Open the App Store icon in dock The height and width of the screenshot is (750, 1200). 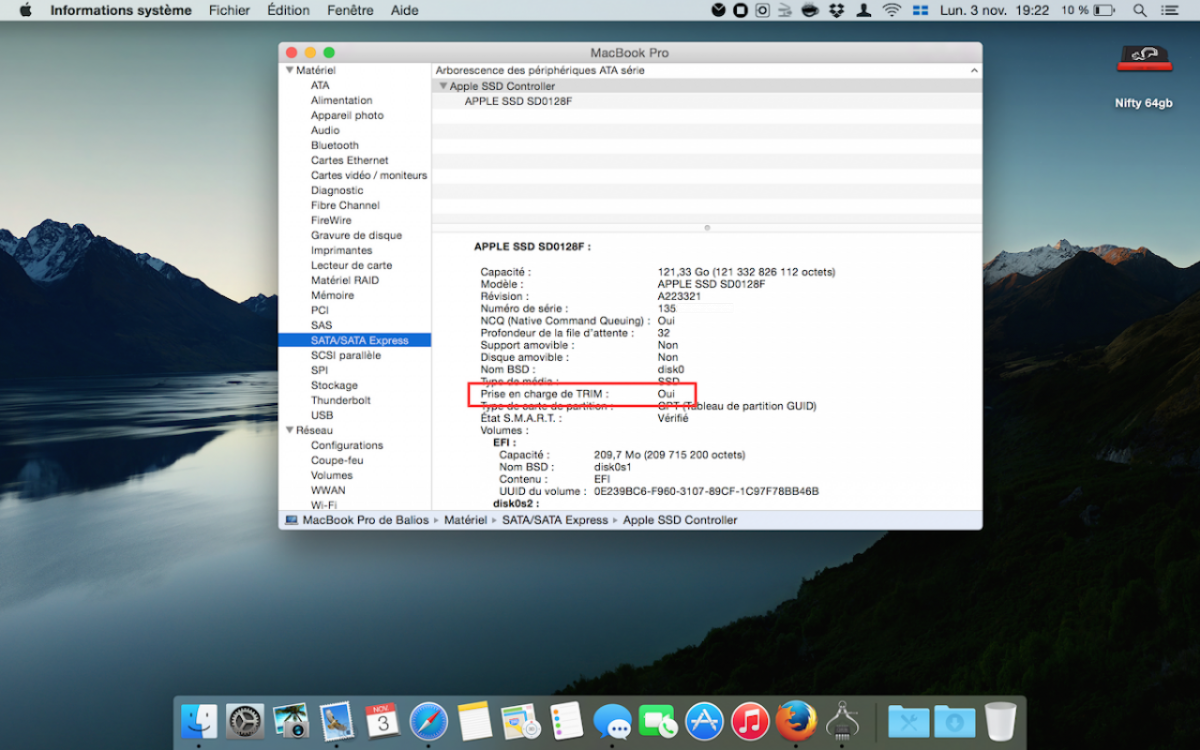[704, 720]
